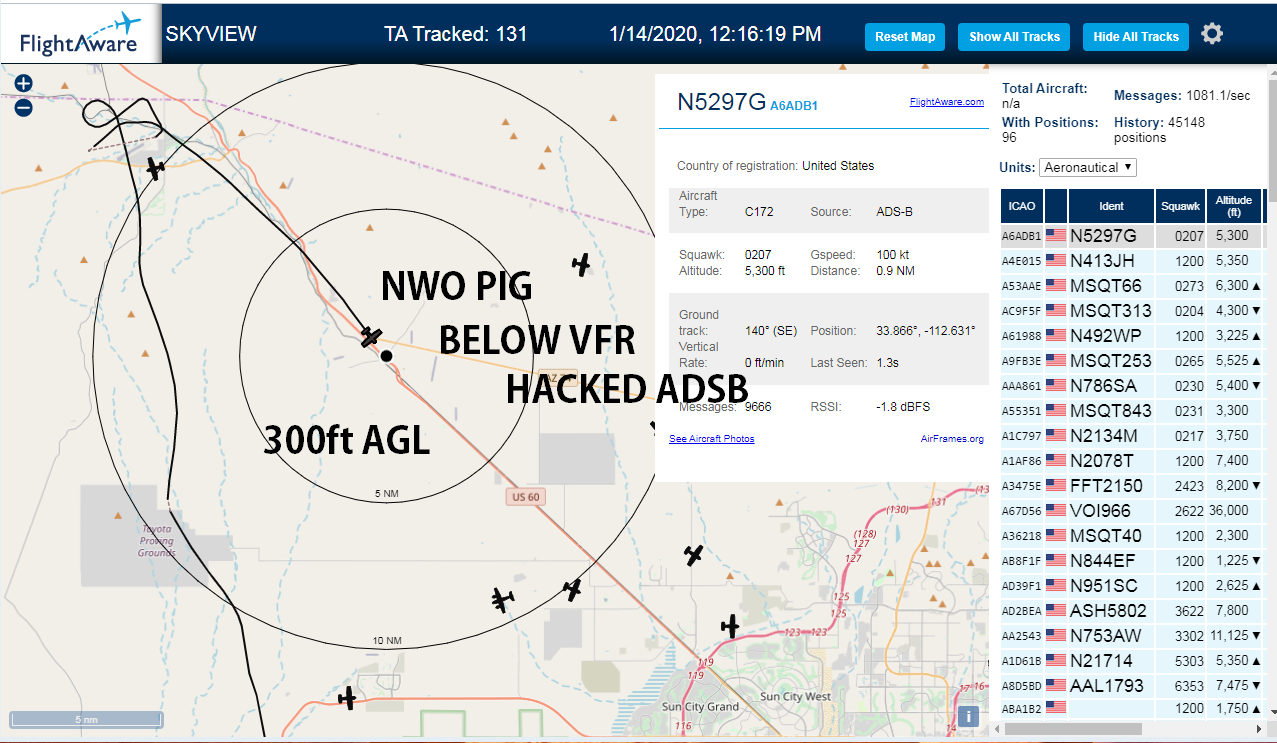Open the Units Aeronautical dropdown
Screen dimensions: 1277x743
click(1088, 167)
